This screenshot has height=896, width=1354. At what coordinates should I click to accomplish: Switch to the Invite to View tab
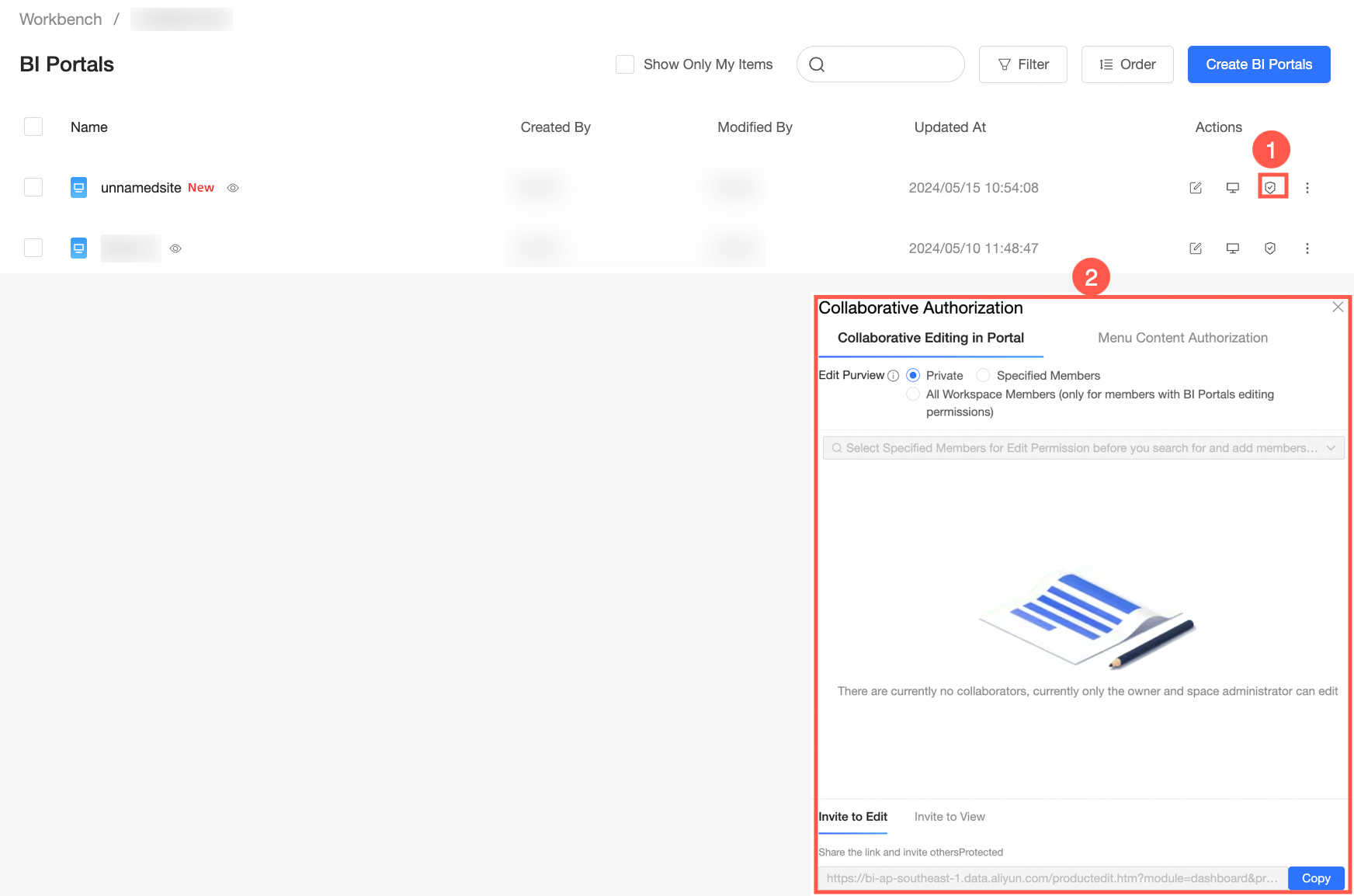950,817
